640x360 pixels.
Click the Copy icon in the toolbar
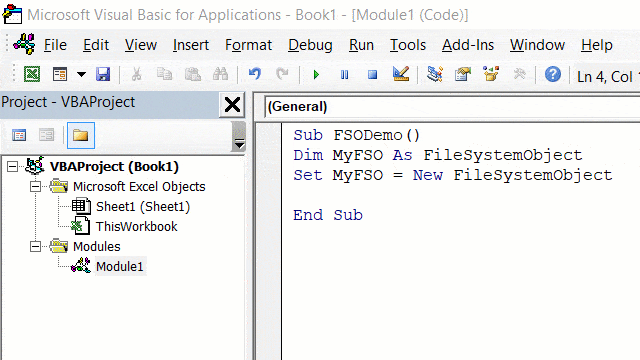pyautogui.click(x=164, y=74)
